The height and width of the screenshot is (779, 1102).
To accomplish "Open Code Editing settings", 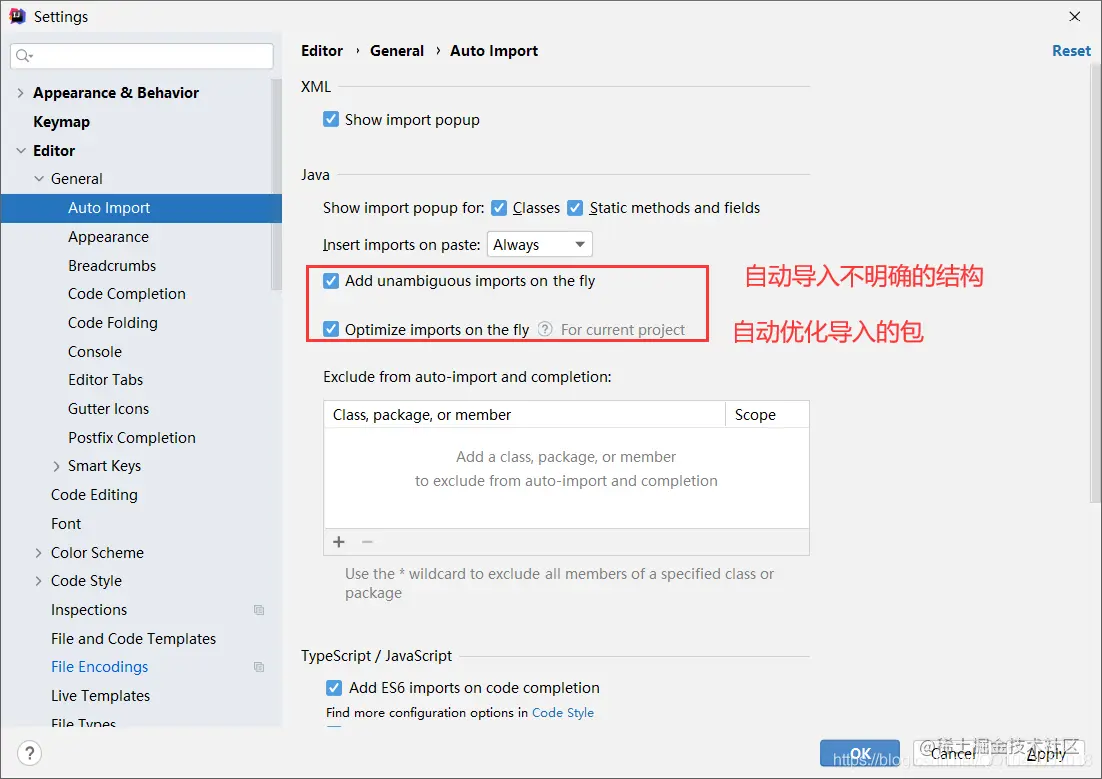I will click(94, 495).
